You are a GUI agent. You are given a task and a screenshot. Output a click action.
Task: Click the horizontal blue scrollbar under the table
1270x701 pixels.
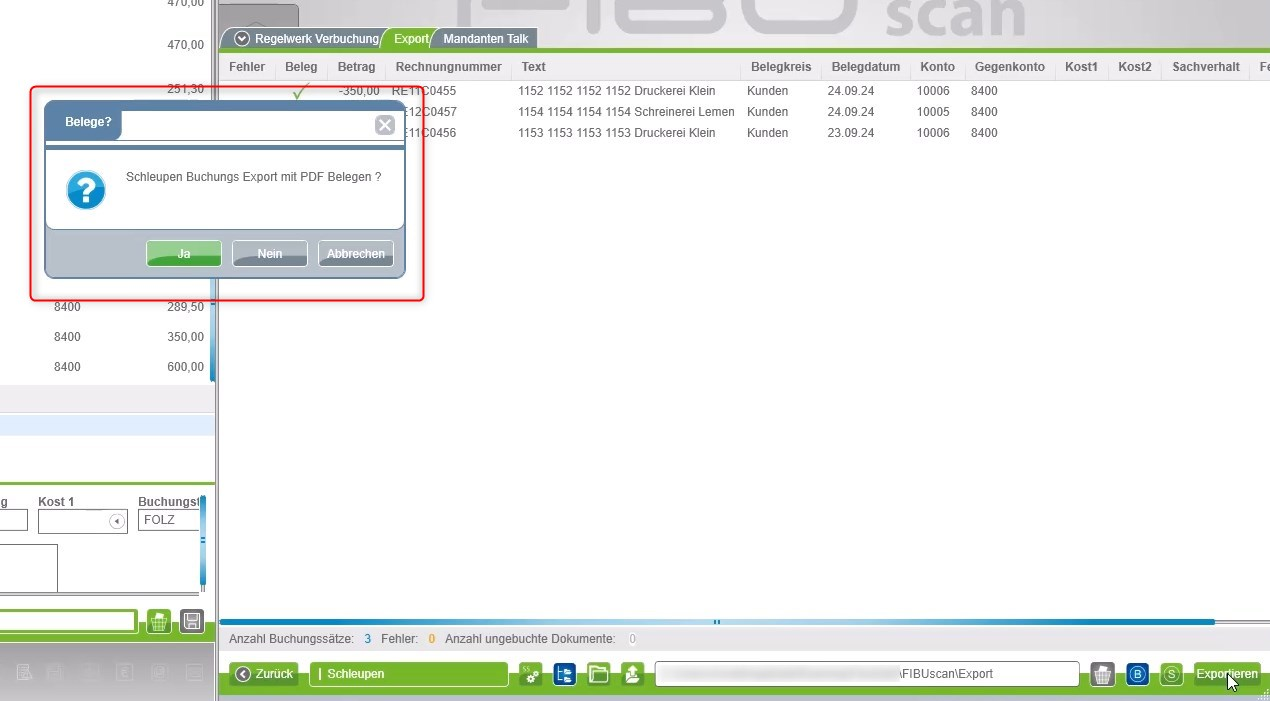click(x=716, y=622)
